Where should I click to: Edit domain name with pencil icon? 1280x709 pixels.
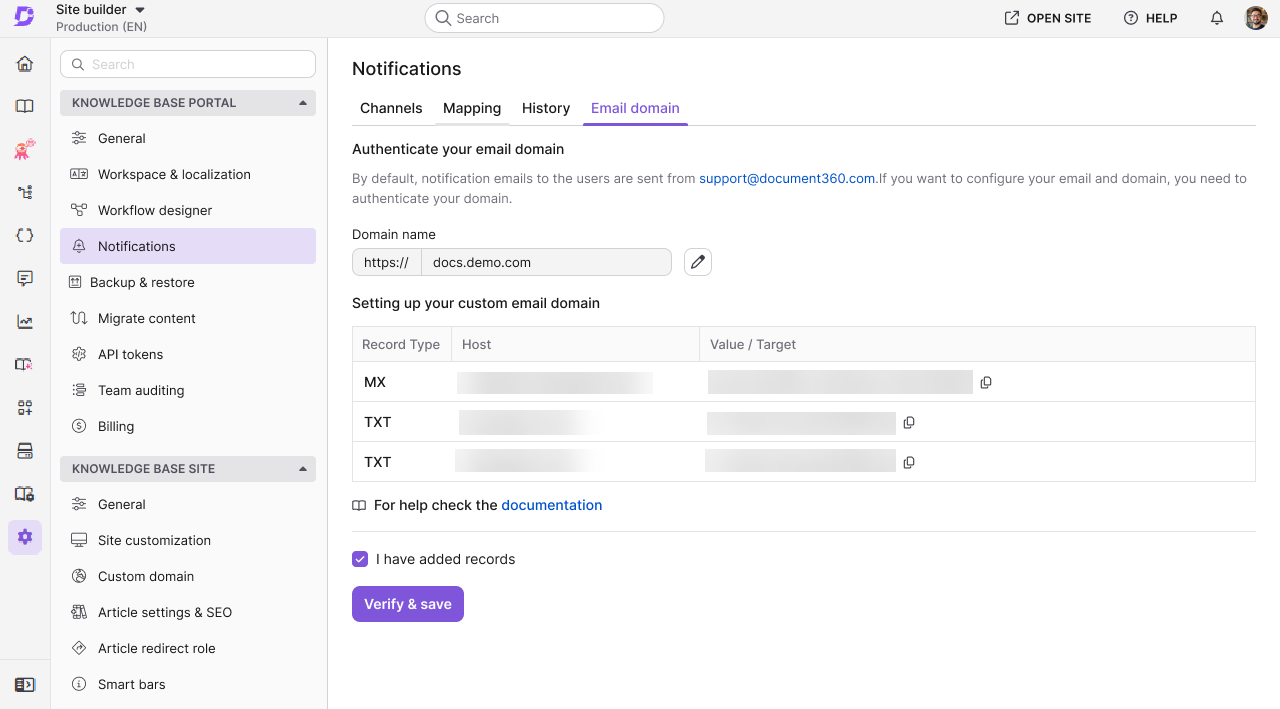(x=698, y=262)
